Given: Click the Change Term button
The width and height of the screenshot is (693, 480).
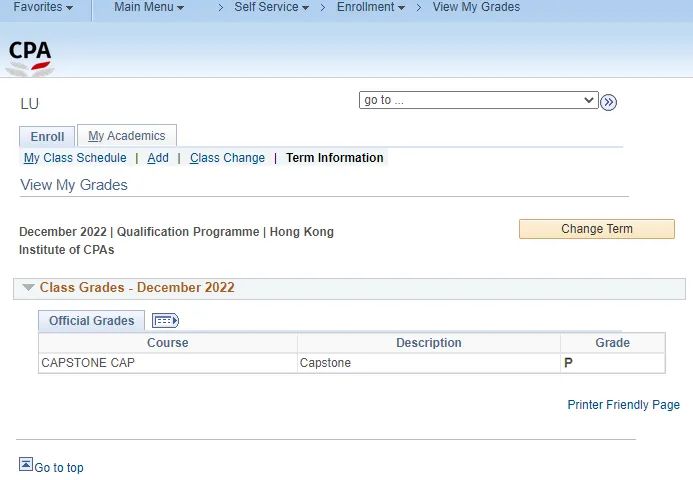Looking at the screenshot, I should [x=597, y=229].
